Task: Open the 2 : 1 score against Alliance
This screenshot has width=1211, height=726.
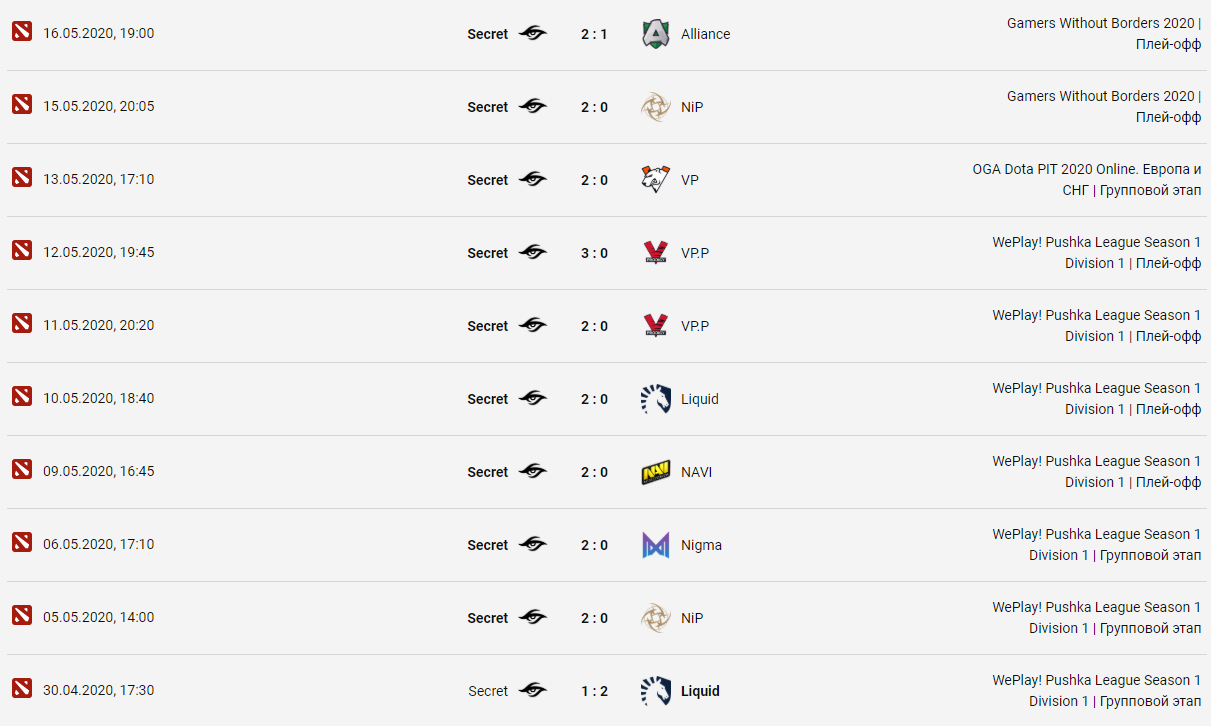Action: [594, 34]
